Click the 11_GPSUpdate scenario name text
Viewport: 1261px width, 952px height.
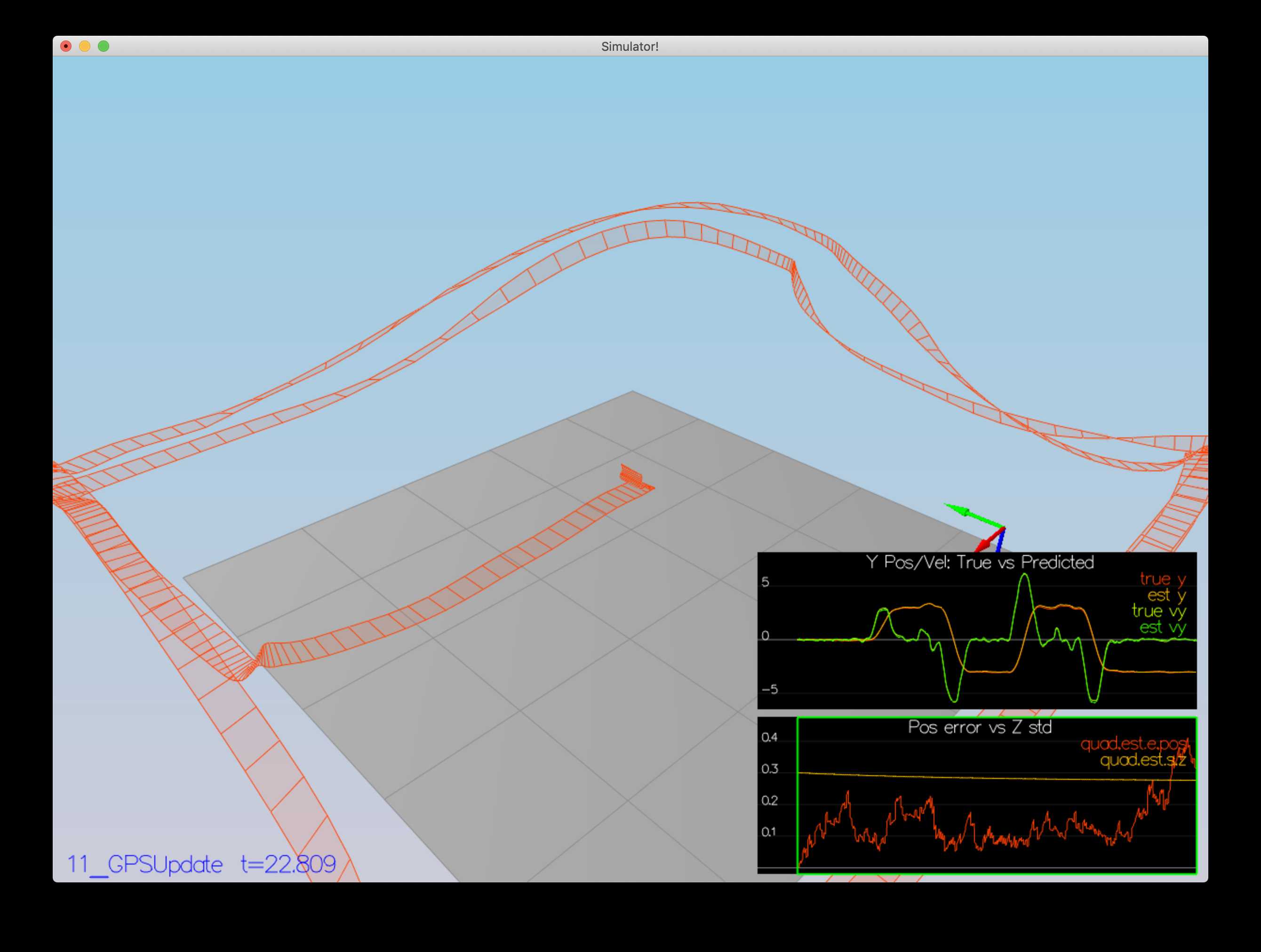[x=145, y=865]
